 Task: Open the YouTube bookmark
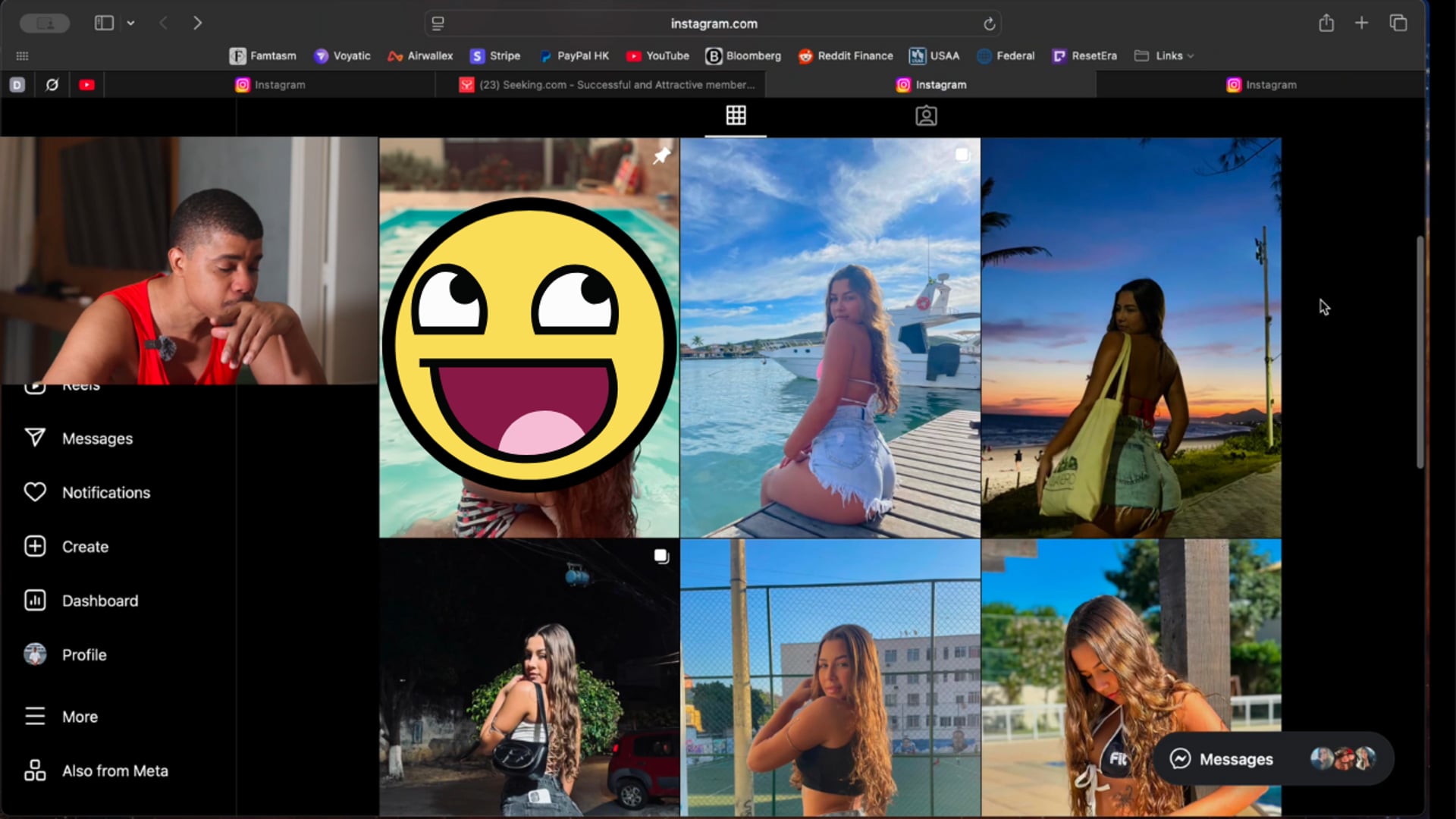[x=657, y=55]
